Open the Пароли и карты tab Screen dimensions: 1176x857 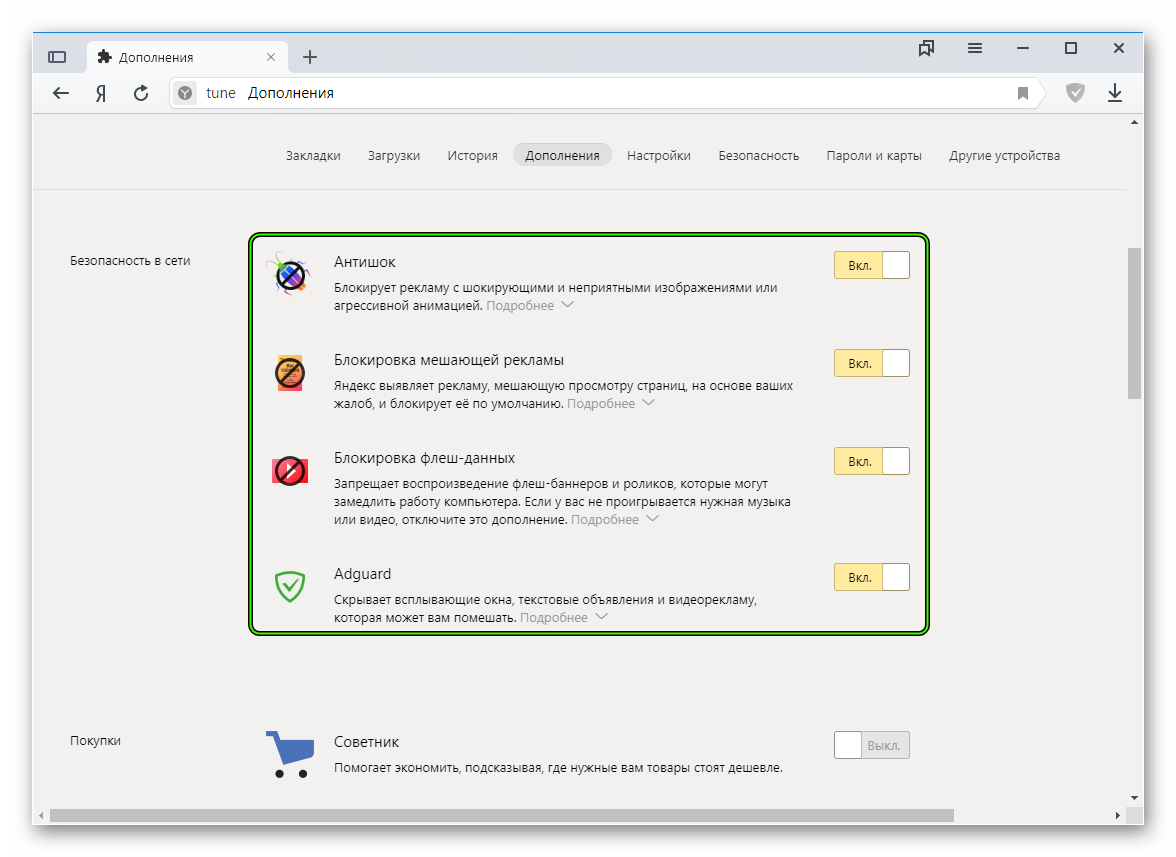click(x=874, y=155)
